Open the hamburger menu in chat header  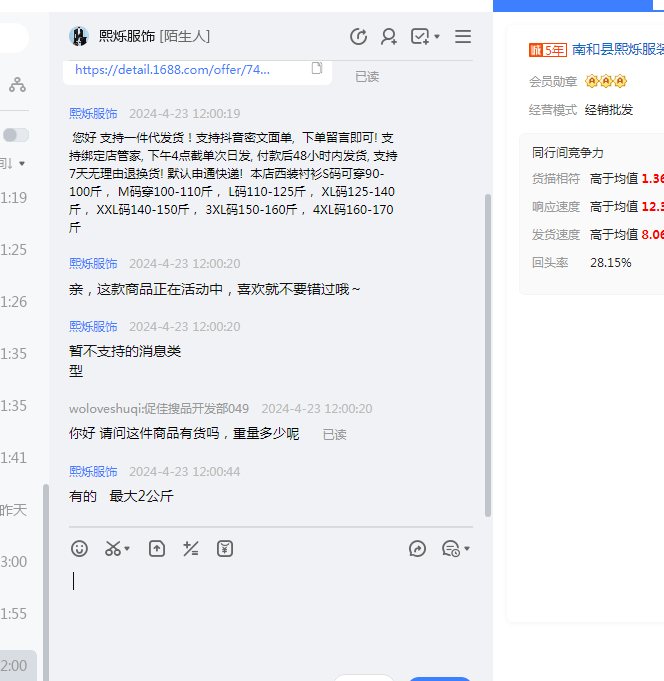pos(463,37)
